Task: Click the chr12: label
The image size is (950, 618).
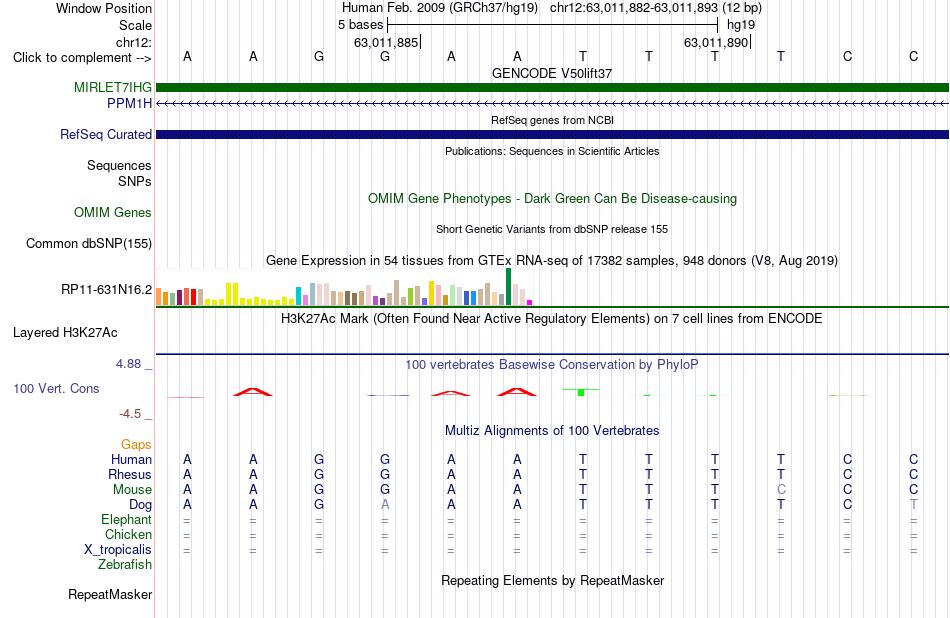Action: coord(134,42)
